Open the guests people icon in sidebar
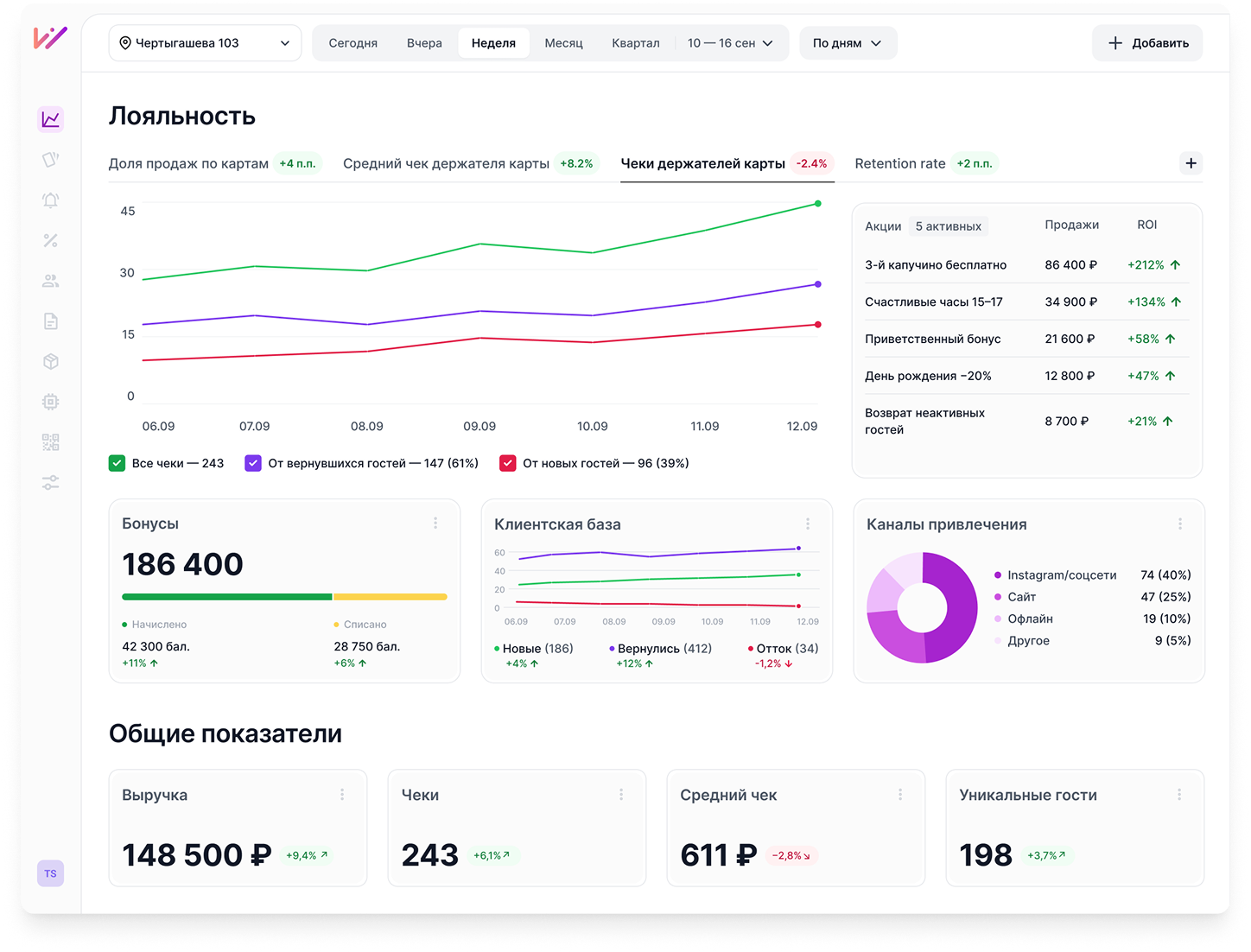Image resolution: width=1251 pixels, height=952 pixels. click(51, 281)
